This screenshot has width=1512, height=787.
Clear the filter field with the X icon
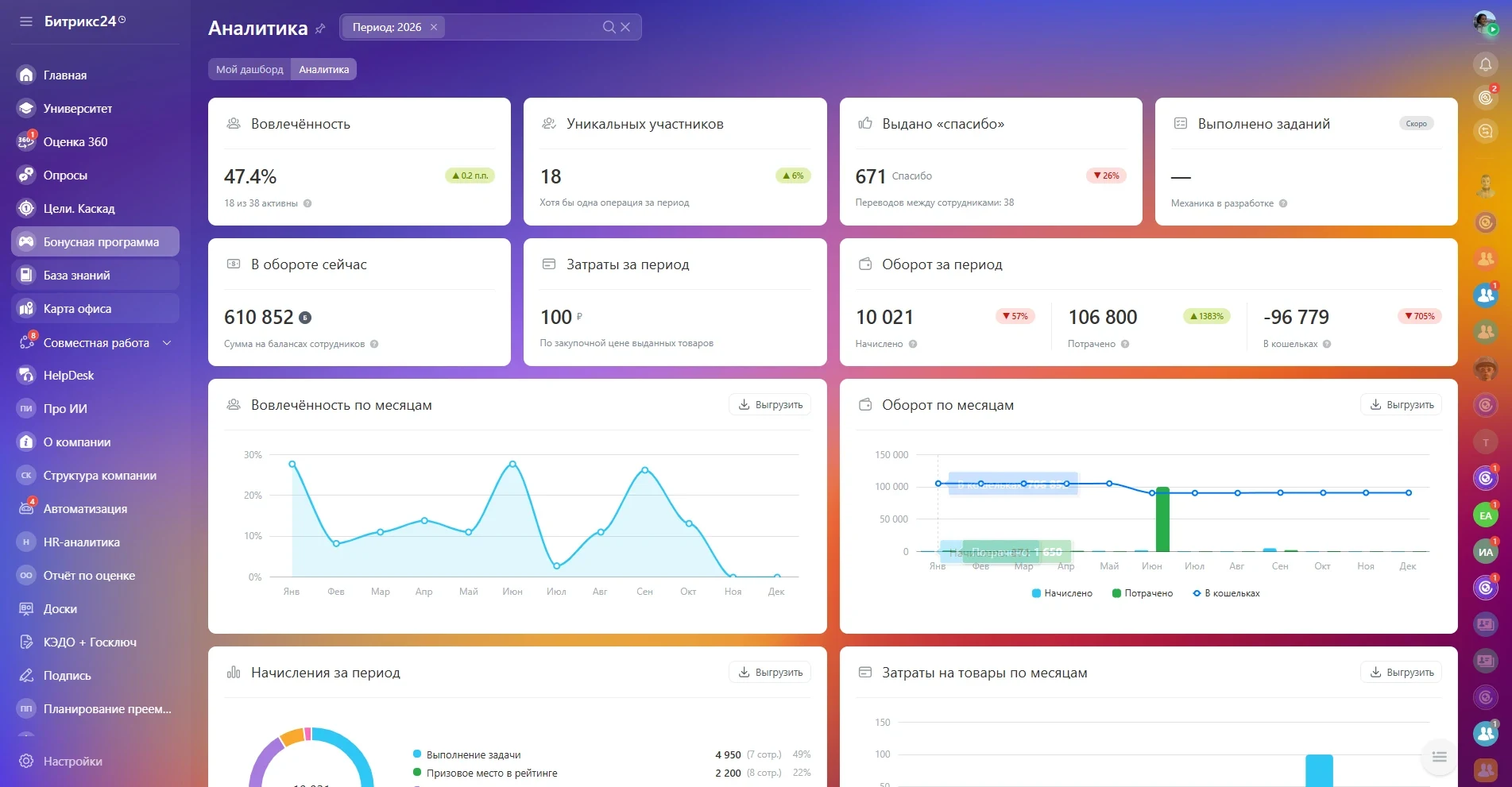[626, 27]
